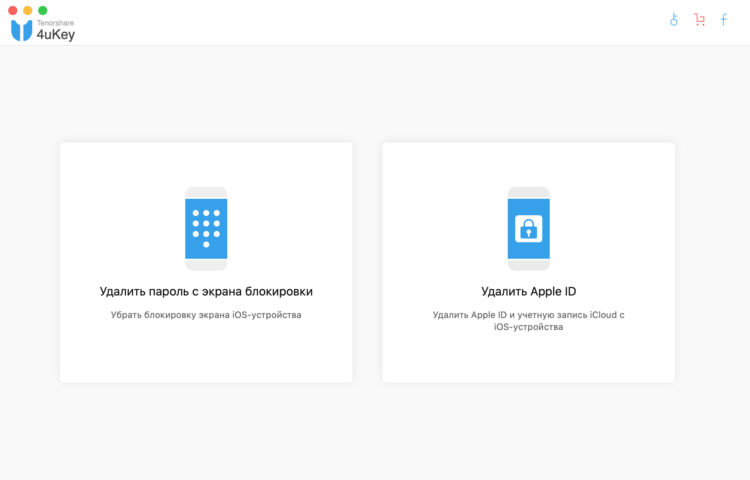This screenshot has width=750, height=480.
Task: Open the shopping cart purchase icon
Action: 699,20
